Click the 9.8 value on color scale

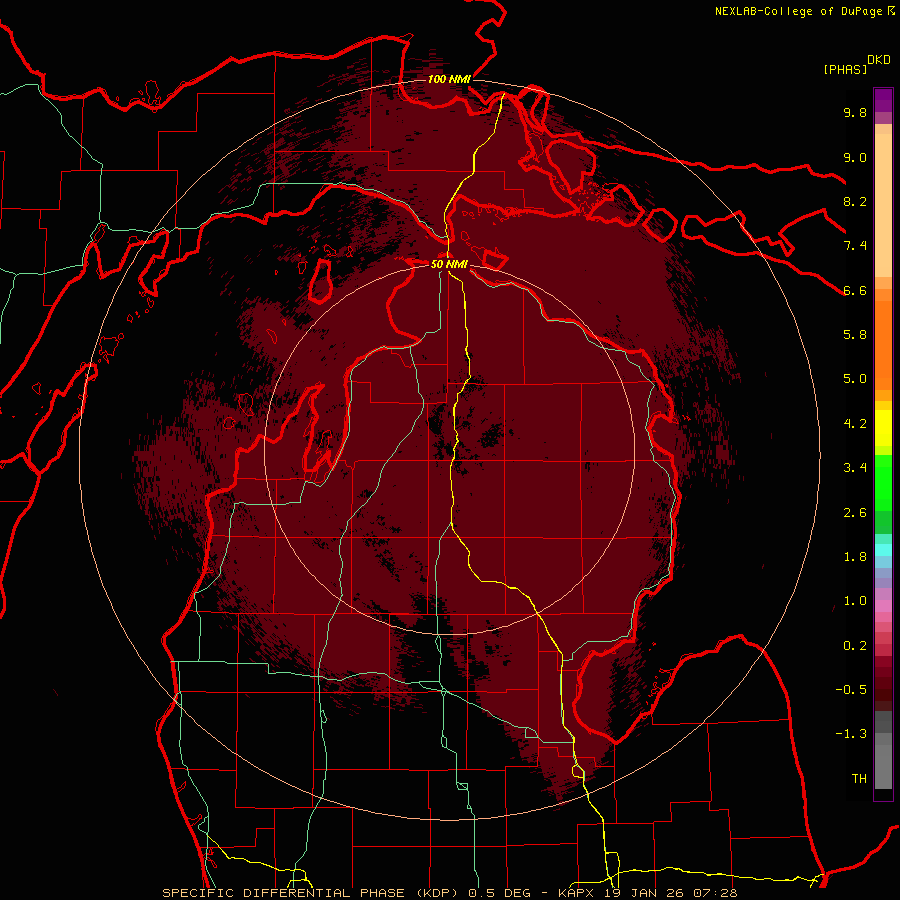pos(855,112)
